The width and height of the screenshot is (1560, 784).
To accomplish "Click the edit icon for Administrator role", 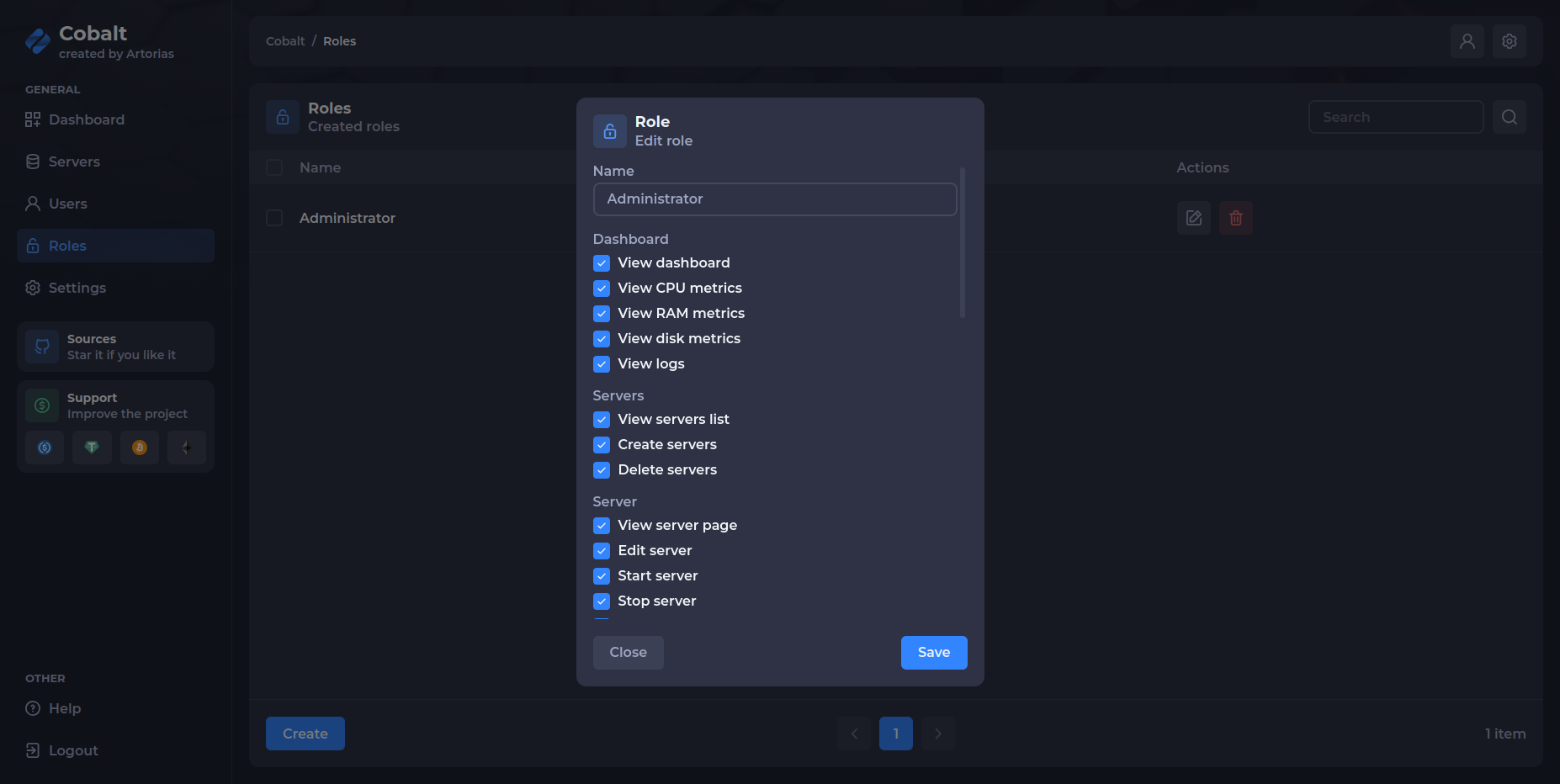I will click(x=1194, y=218).
